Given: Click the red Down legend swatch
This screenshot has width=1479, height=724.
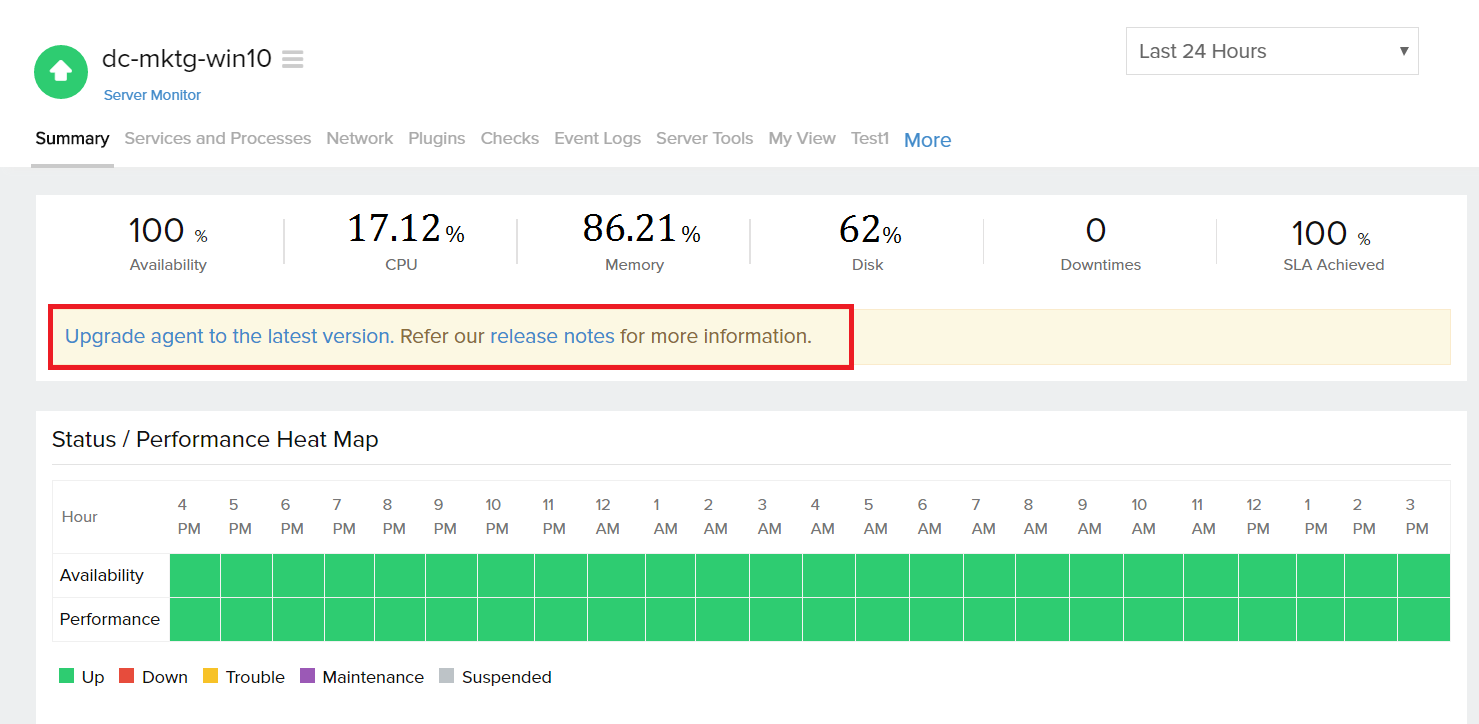Looking at the screenshot, I should tap(127, 676).
